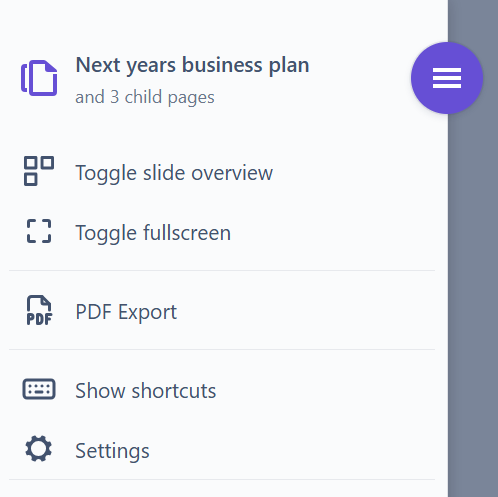Toggle fullscreen mode via its label
Image resolution: width=498 pixels, height=497 pixels.
coord(153,233)
